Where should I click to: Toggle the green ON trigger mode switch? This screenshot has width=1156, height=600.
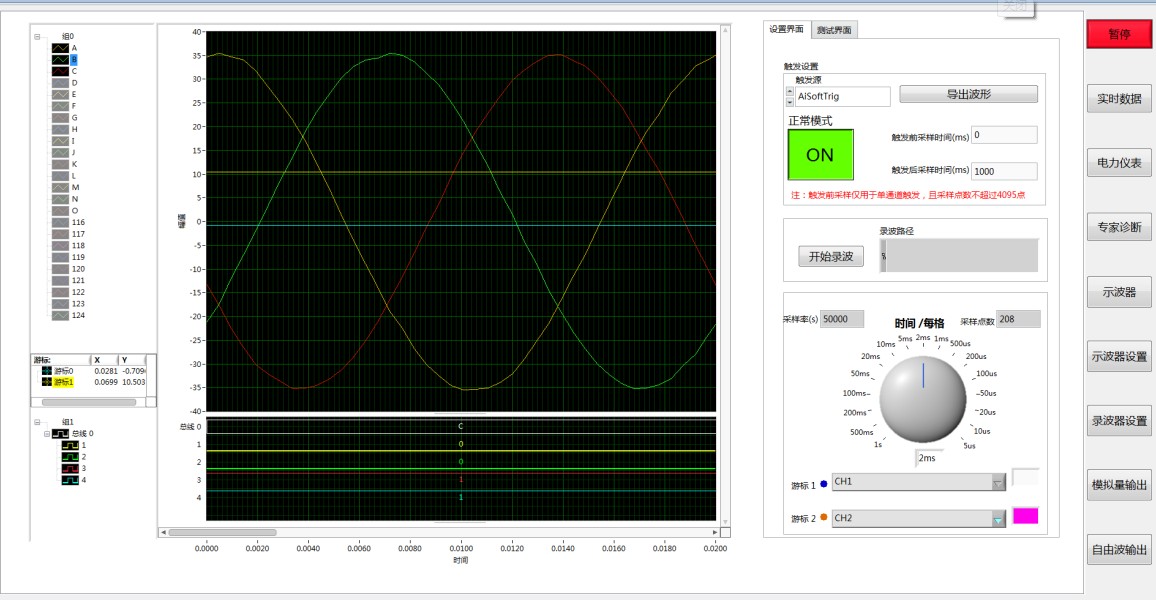(821, 155)
